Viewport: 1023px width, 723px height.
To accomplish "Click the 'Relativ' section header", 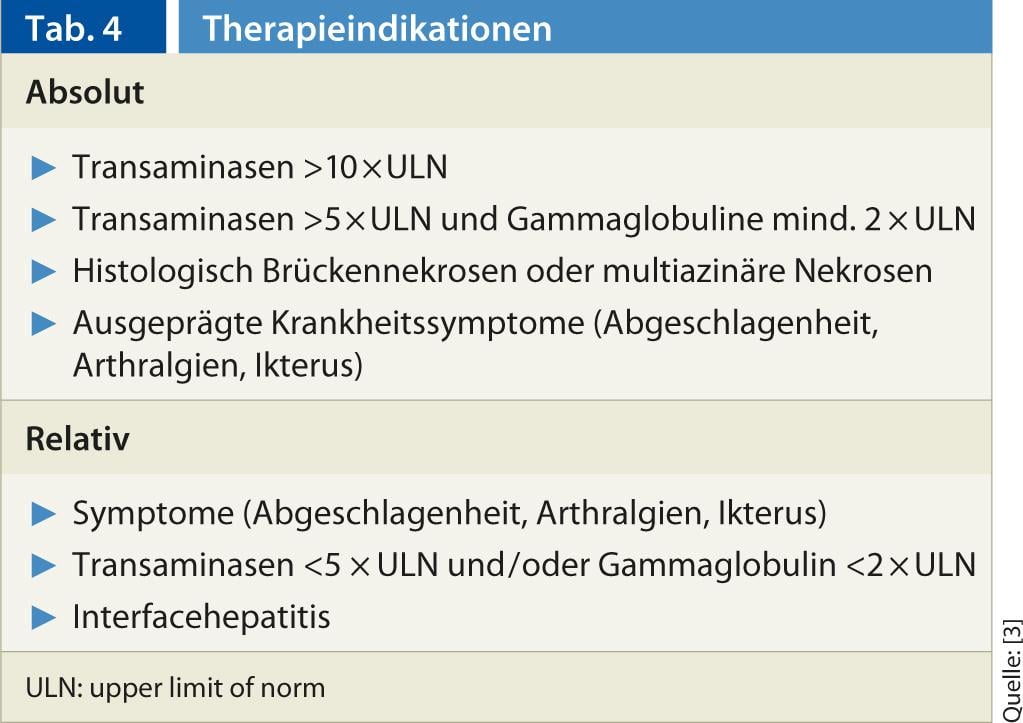I will (77, 439).
